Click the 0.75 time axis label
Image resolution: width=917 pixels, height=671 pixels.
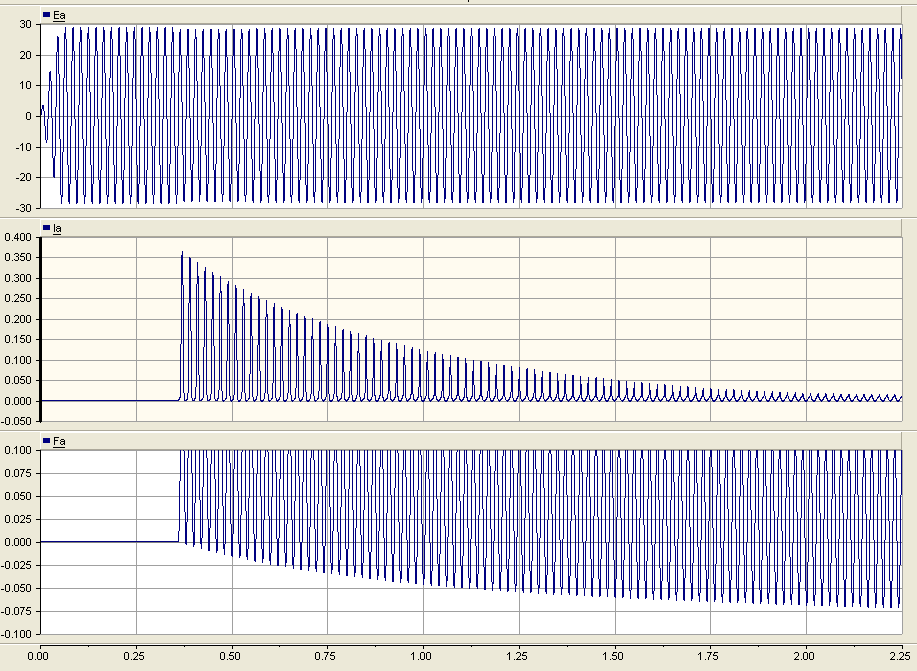tap(325, 656)
